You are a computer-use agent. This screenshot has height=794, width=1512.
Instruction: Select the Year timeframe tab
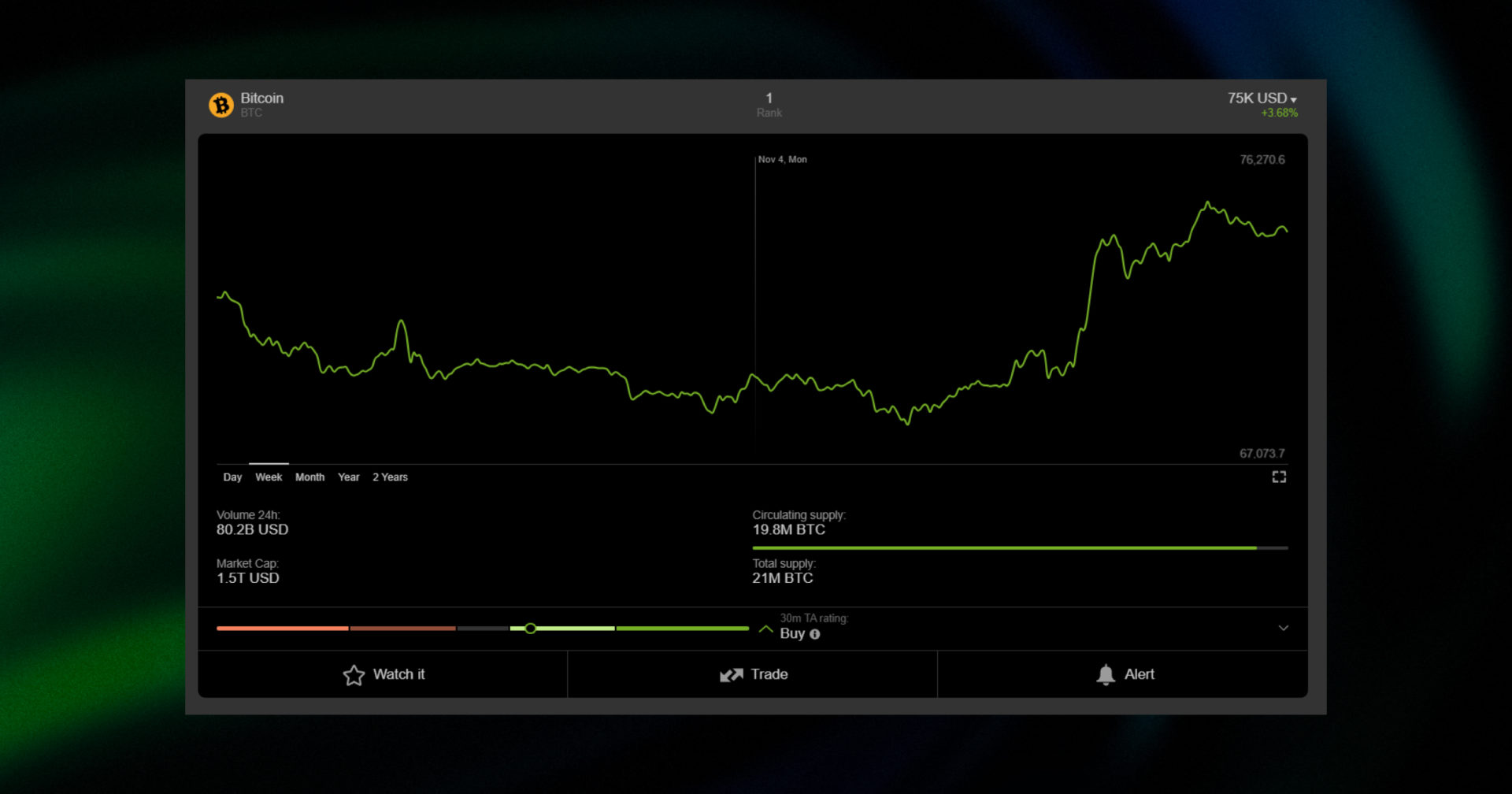[348, 477]
